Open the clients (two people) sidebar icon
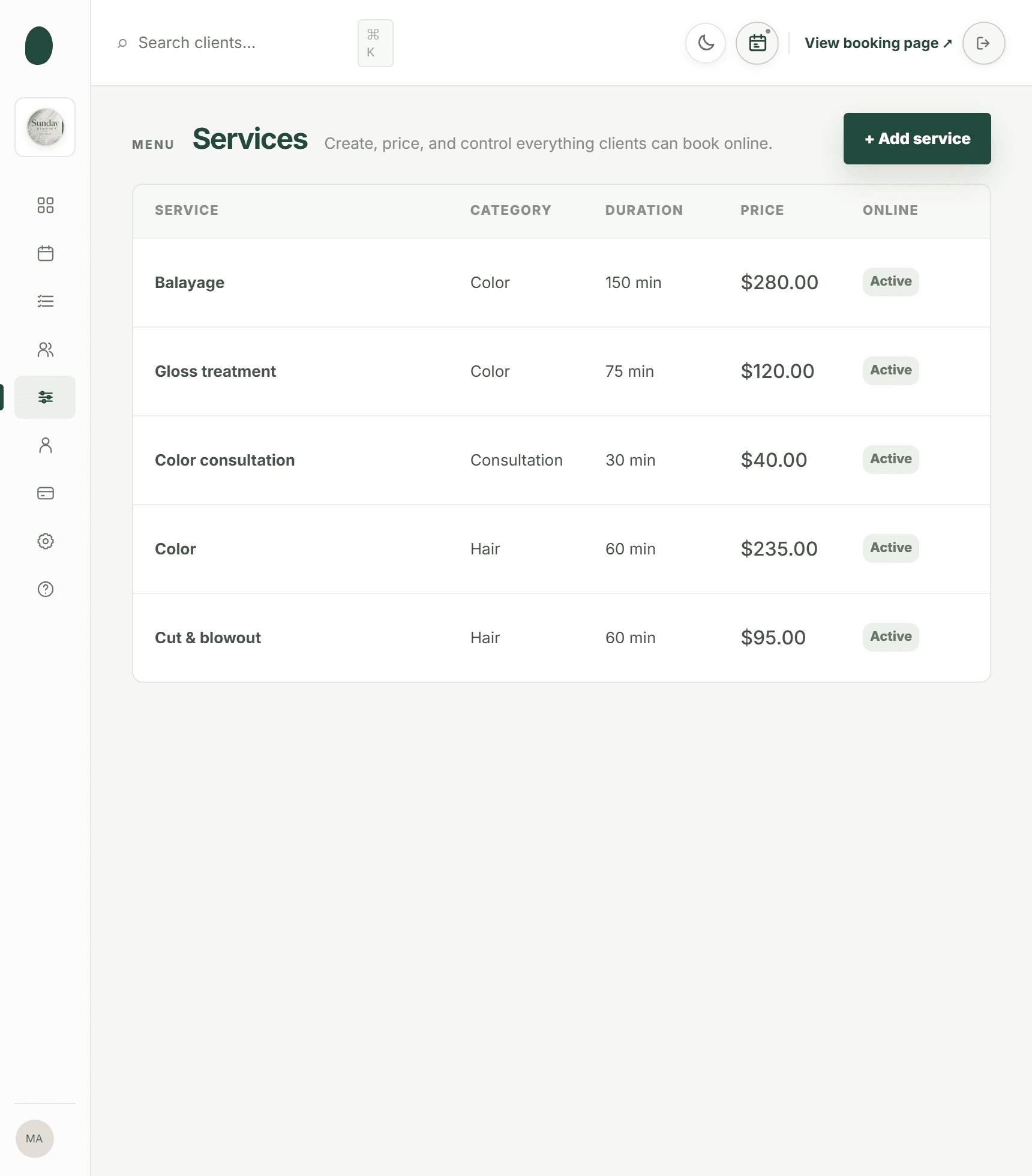The image size is (1032, 1176). pyautogui.click(x=46, y=349)
